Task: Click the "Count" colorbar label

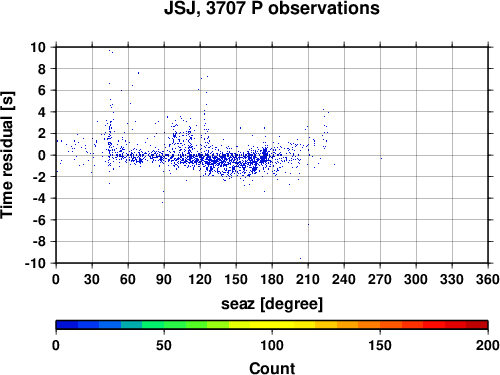Action: pos(272,368)
